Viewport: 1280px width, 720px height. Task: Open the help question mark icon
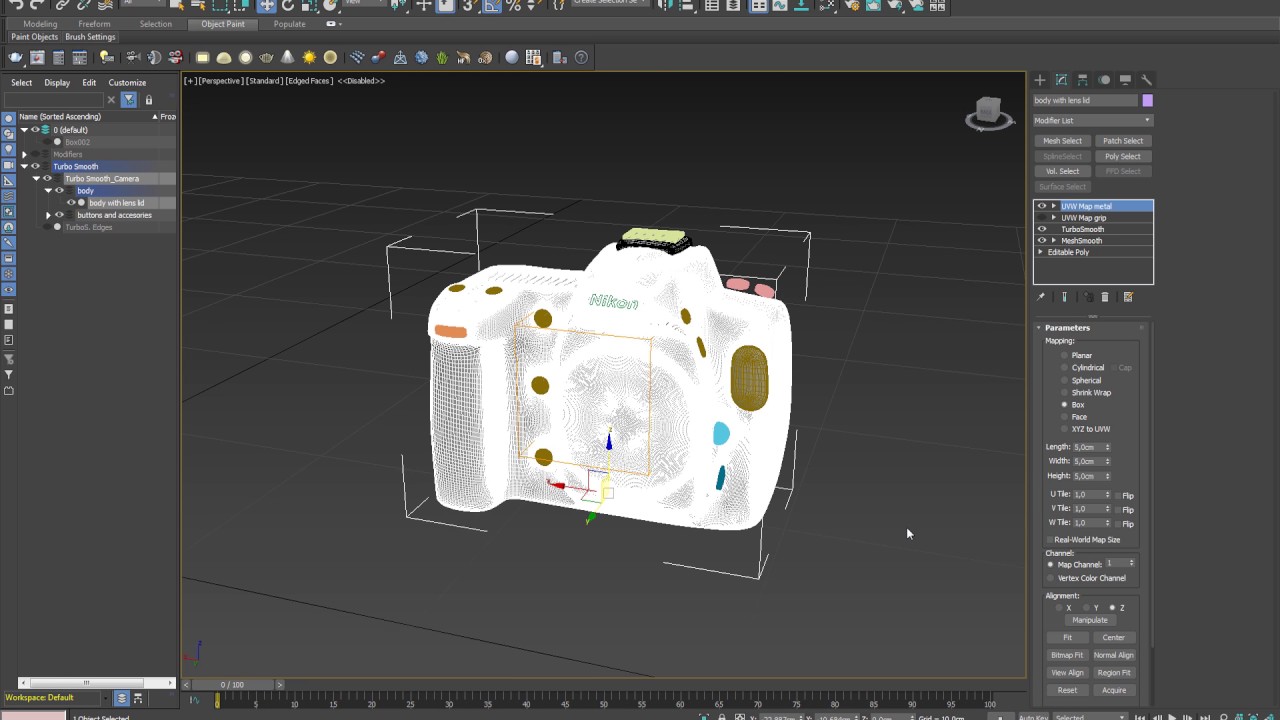(x=581, y=57)
